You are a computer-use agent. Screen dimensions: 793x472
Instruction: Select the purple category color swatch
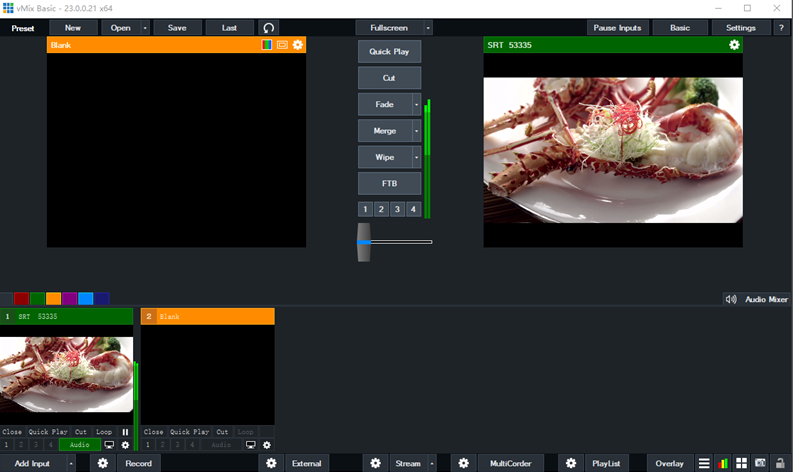(69, 298)
